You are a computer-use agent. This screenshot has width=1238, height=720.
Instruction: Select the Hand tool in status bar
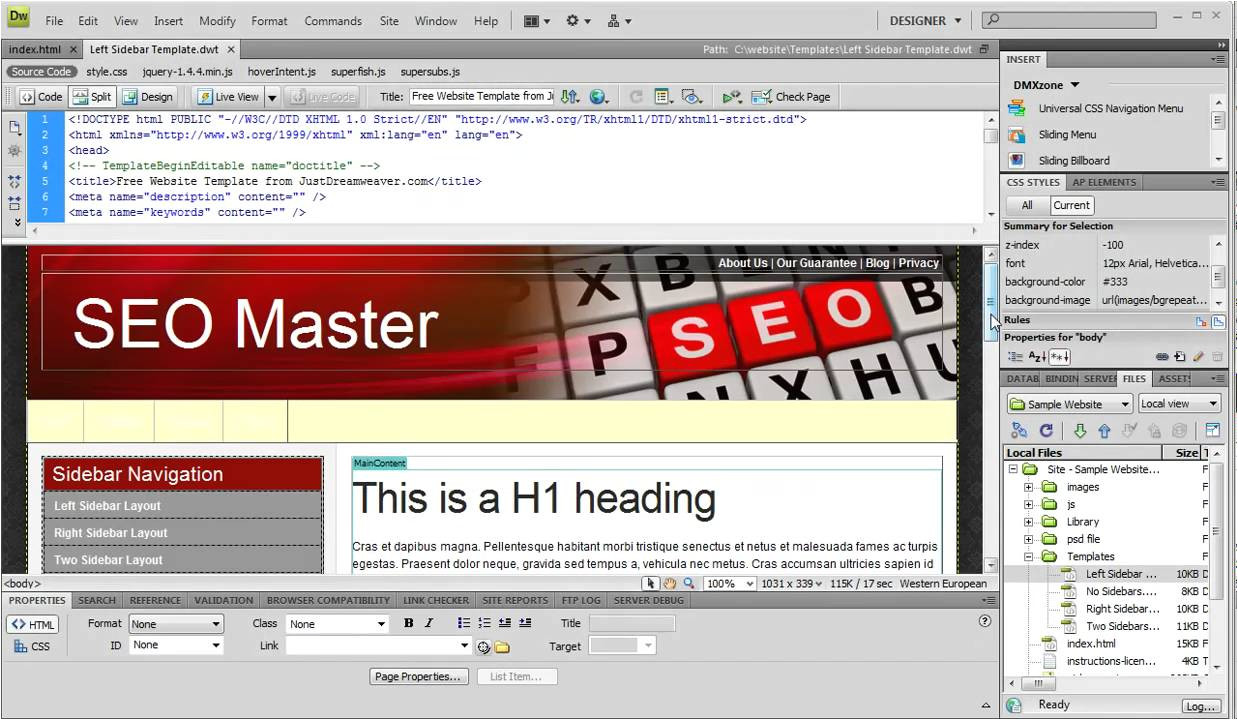(x=669, y=584)
